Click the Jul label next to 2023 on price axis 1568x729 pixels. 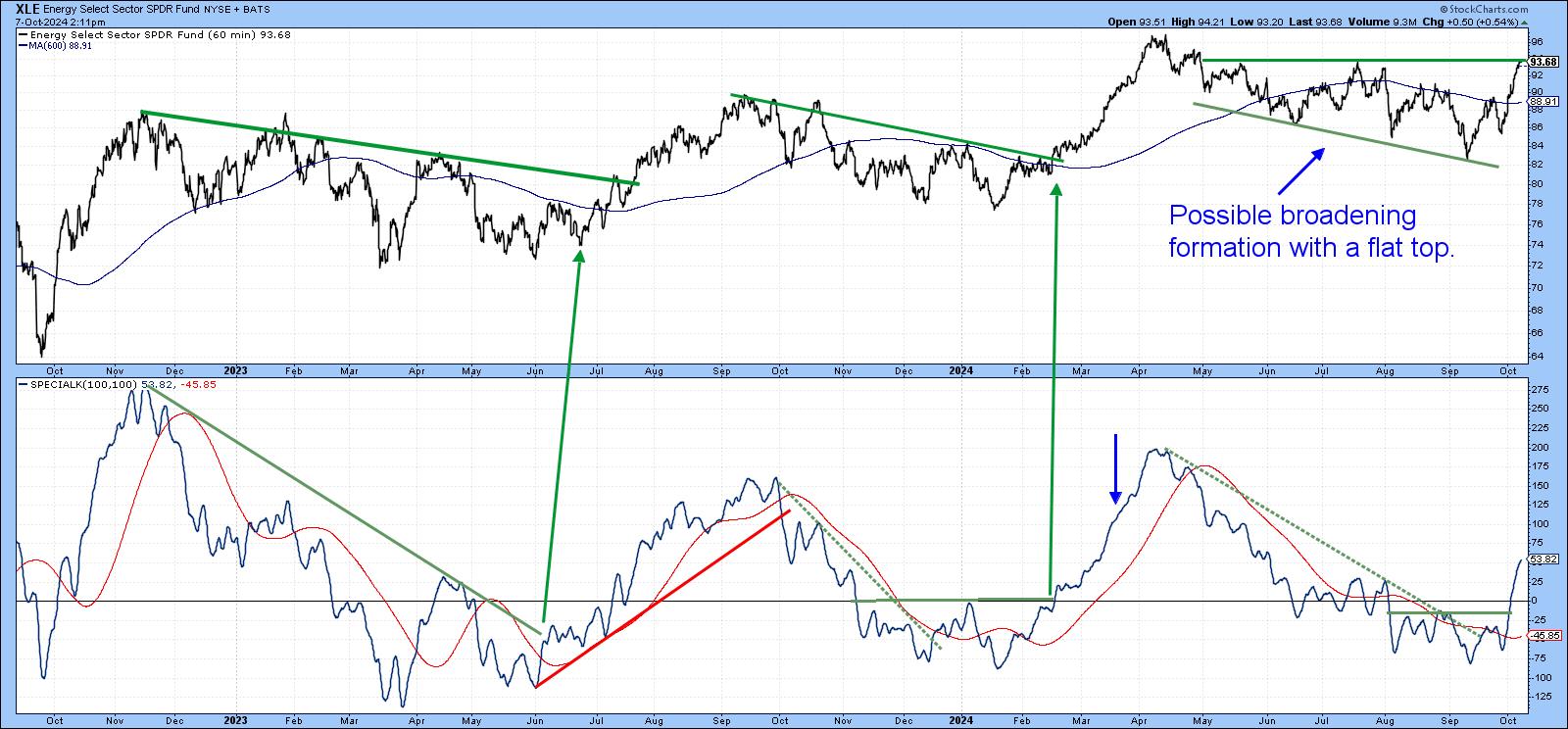595,371
